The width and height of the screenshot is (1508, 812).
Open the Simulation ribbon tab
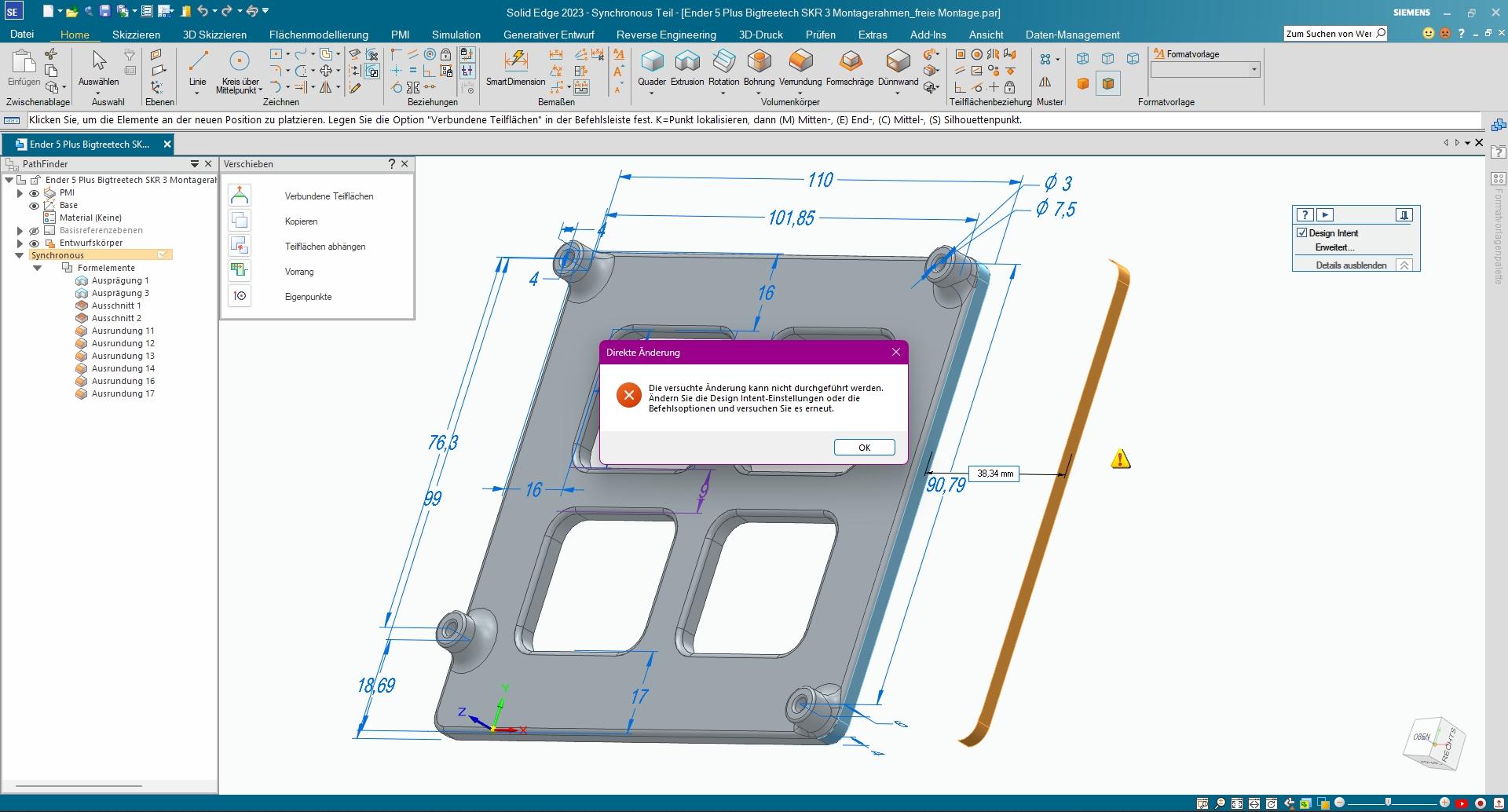tap(456, 35)
